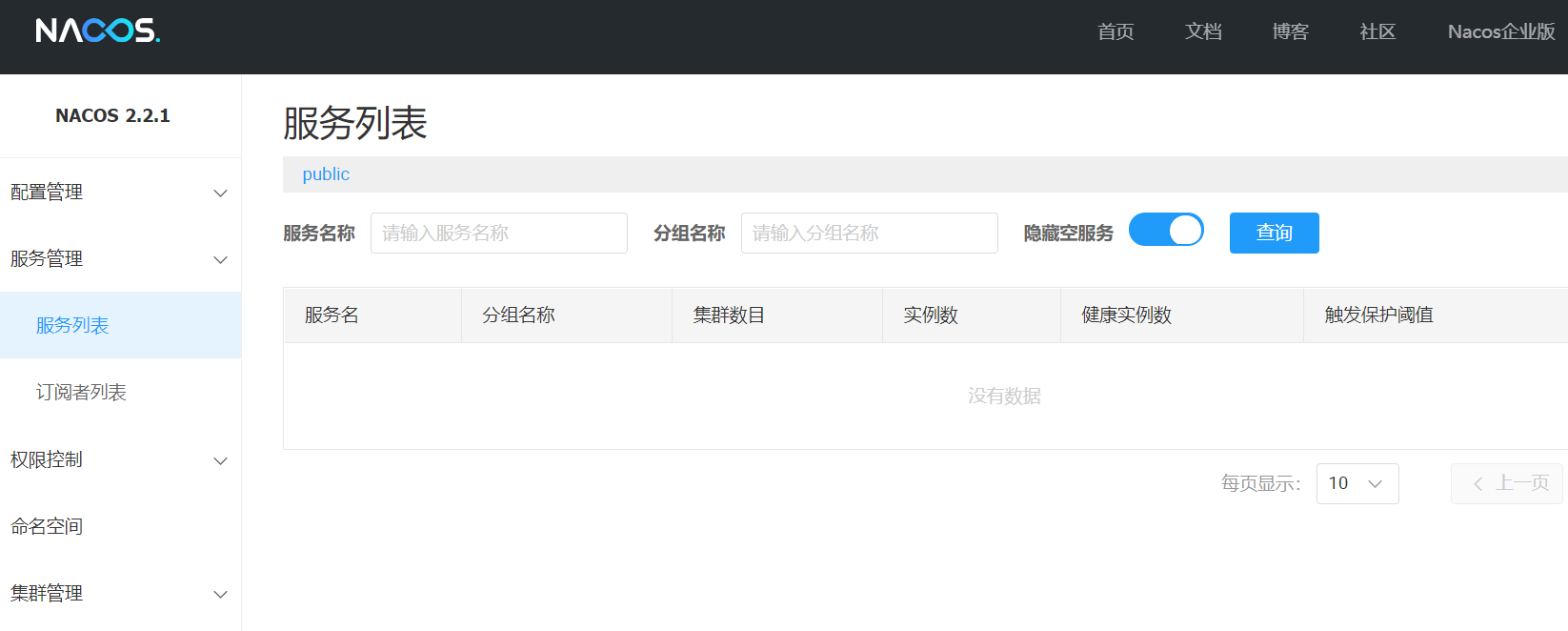Open 订阅者列表 in the sidebar
Viewport: 1568px width, 631px height.
pyautogui.click(x=81, y=393)
